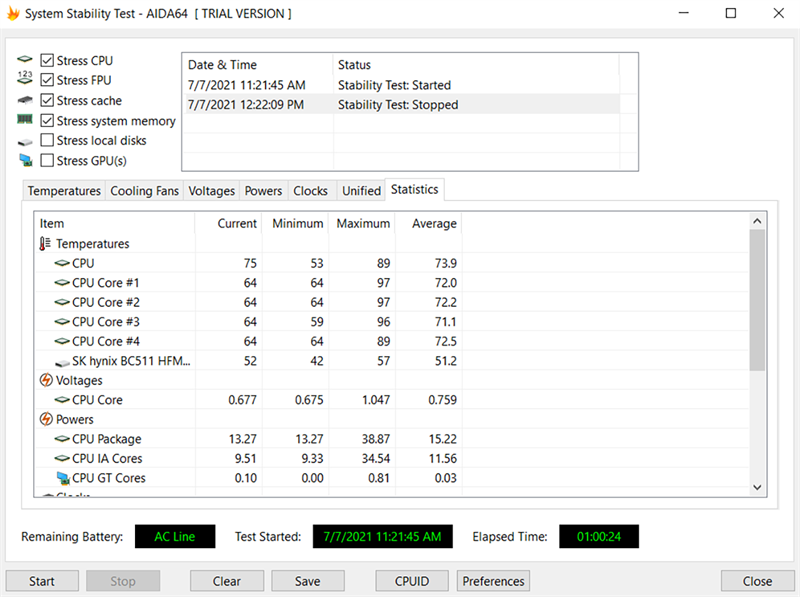Enable the Stress GPU(s) checkbox
This screenshot has width=800, height=597.
click(47, 160)
